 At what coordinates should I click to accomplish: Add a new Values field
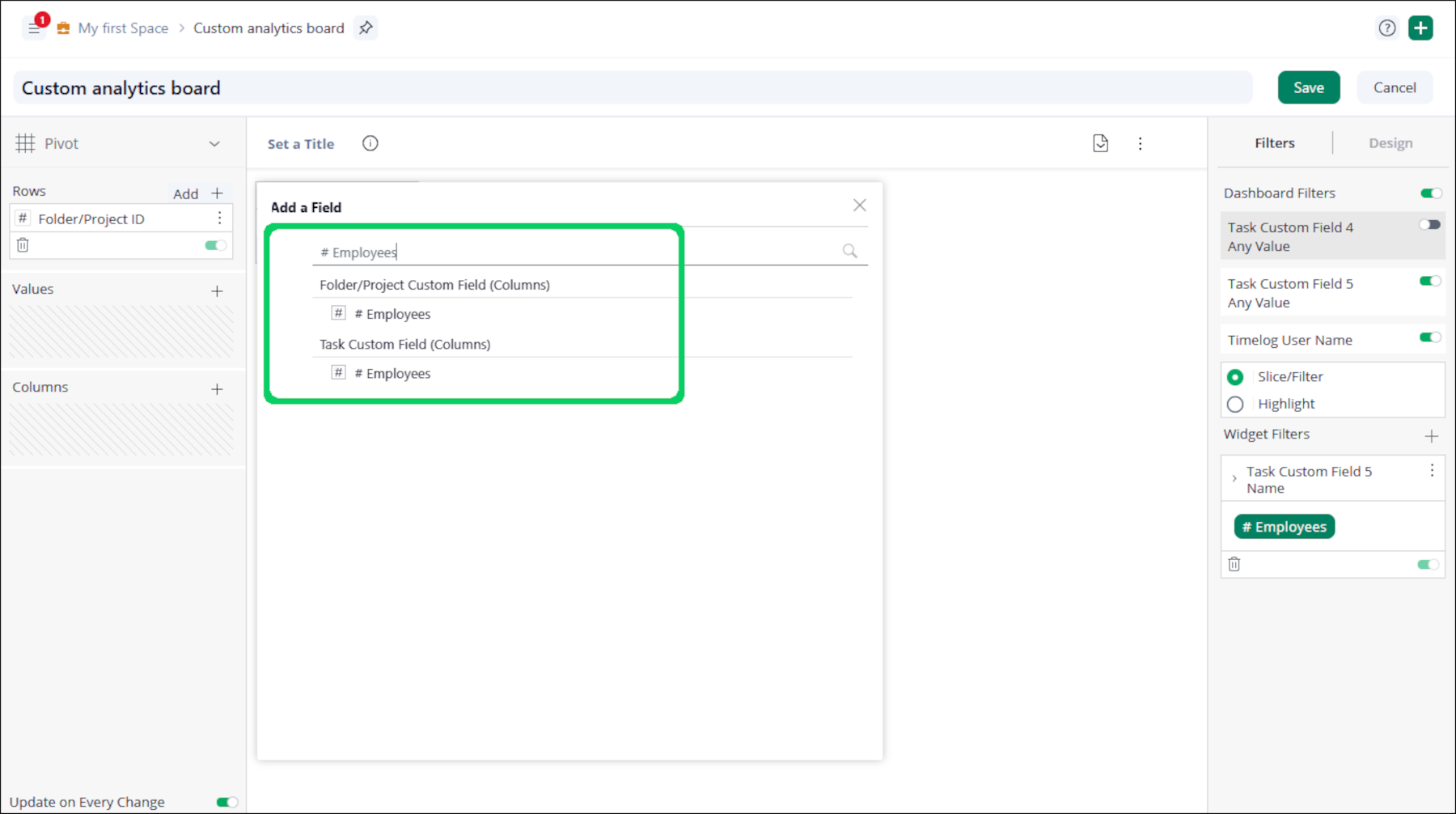click(217, 291)
